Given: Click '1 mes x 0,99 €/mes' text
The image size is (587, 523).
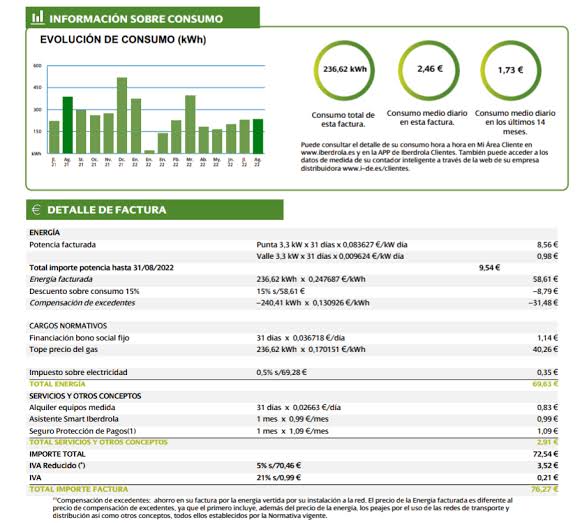Looking at the screenshot, I should click(292, 419).
